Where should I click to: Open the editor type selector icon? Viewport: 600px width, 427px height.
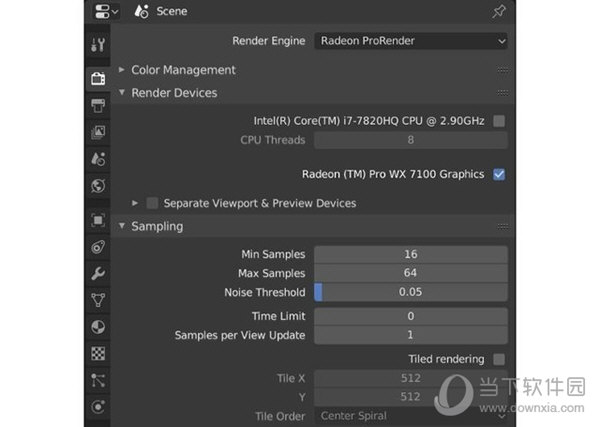pyautogui.click(x=106, y=11)
